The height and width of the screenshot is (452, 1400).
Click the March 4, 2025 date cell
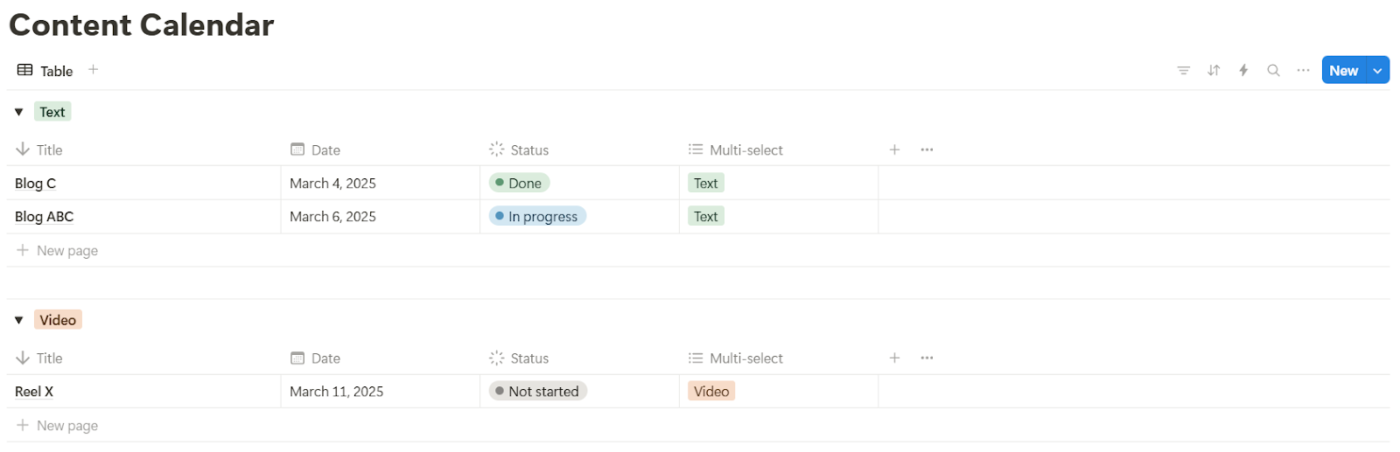[333, 183]
